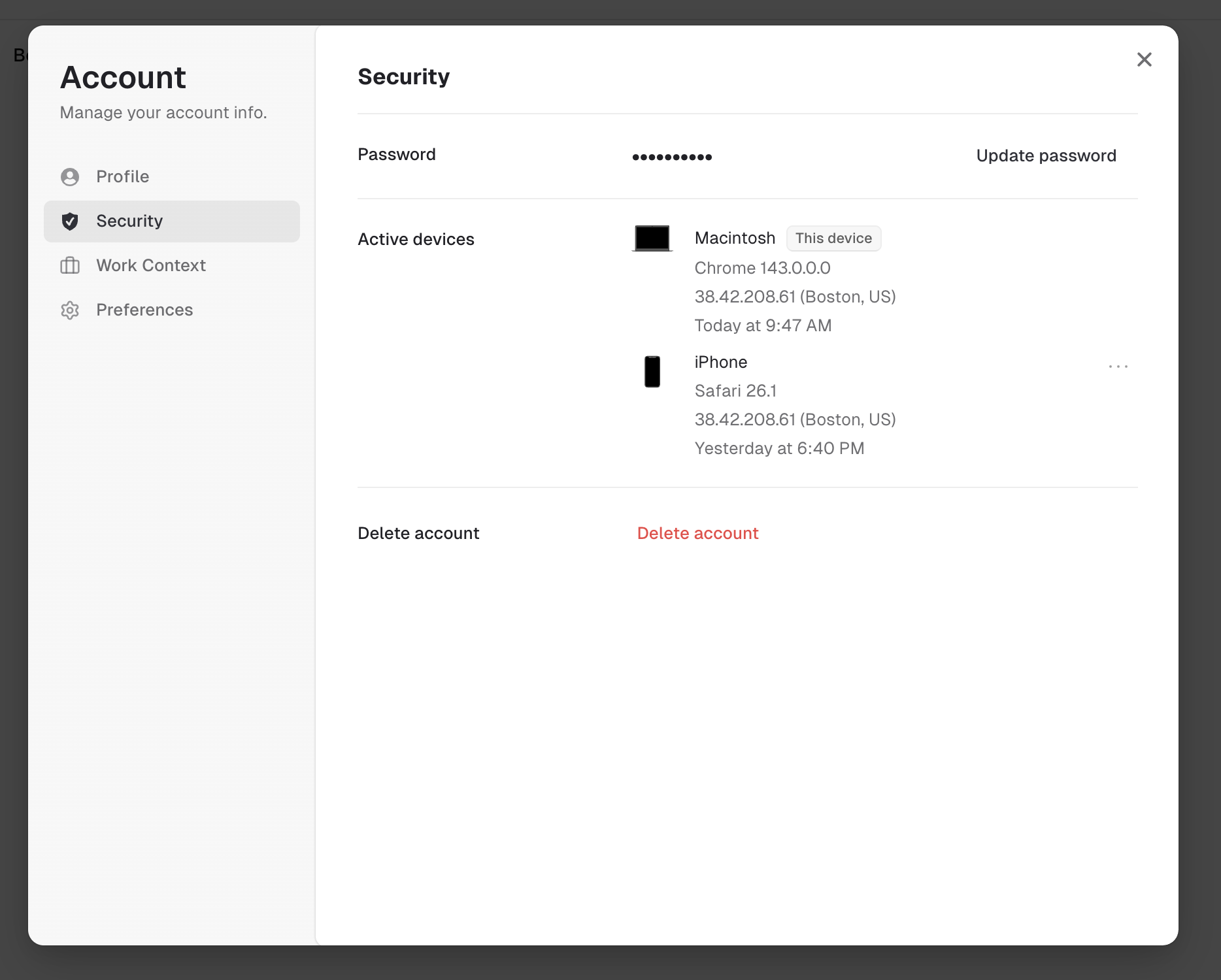The height and width of the screenshot is (980, 1221).
Task: Go to the Preferences section
Action: [x=144, y=310]
